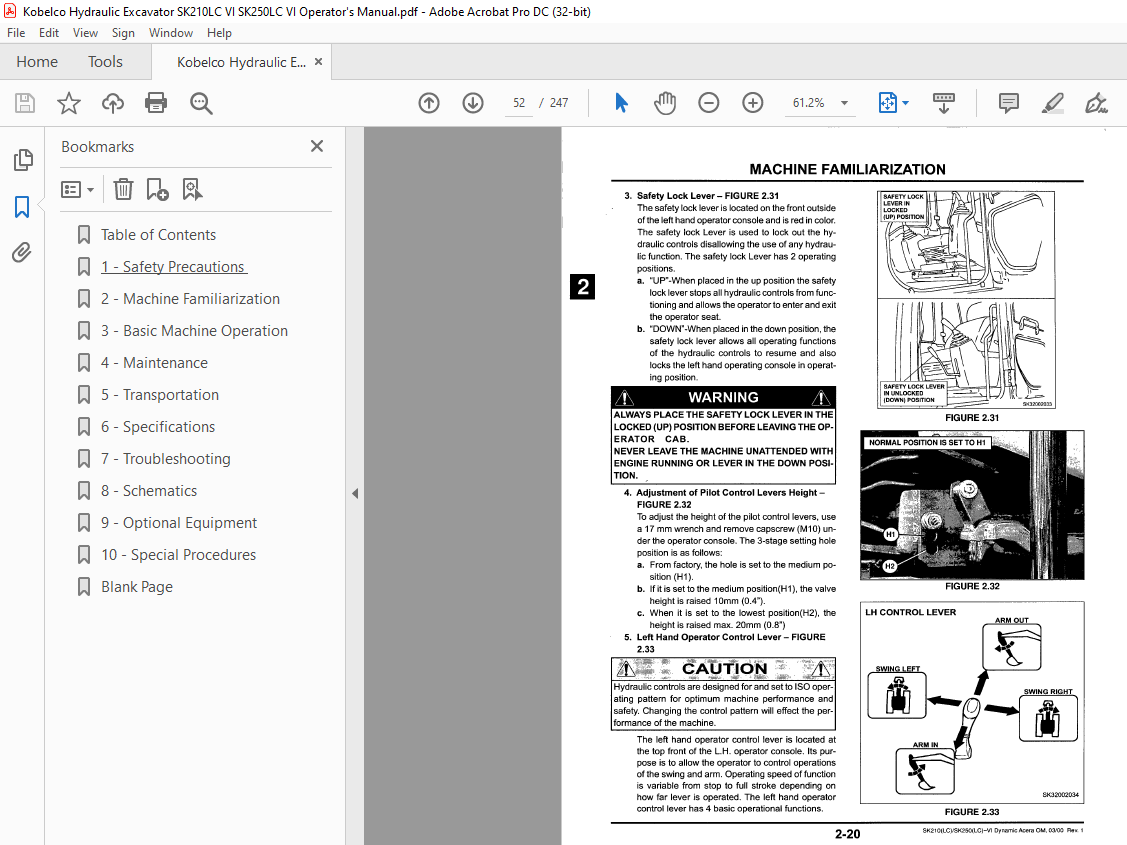The height and width of the screenshot is (845, 1127).
Task: Open the Attachments paperclip pane
Action: point(22,253)
